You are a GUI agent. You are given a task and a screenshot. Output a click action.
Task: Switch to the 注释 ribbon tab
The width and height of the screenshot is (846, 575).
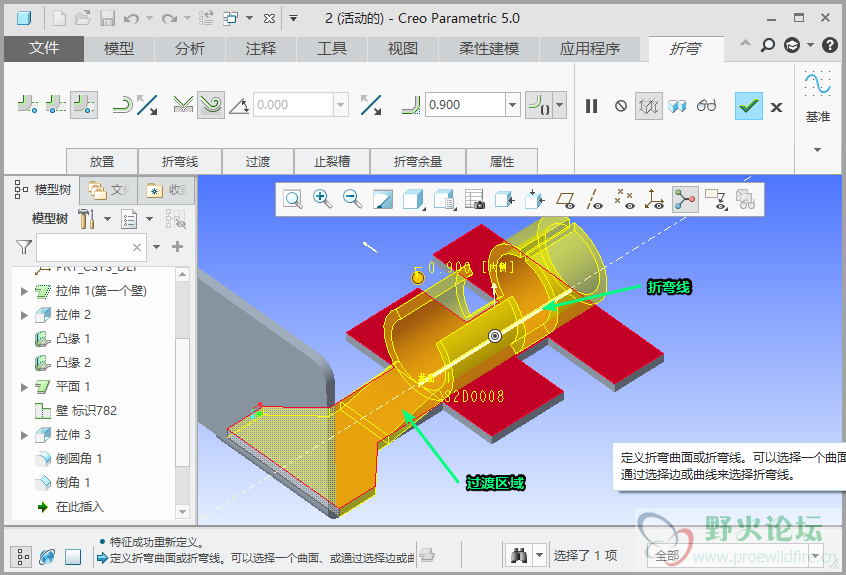point(261,49)
